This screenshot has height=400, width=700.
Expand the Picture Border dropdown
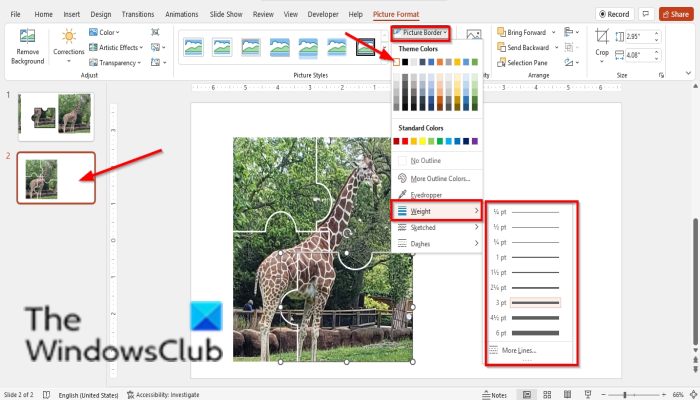click(421, 33)
